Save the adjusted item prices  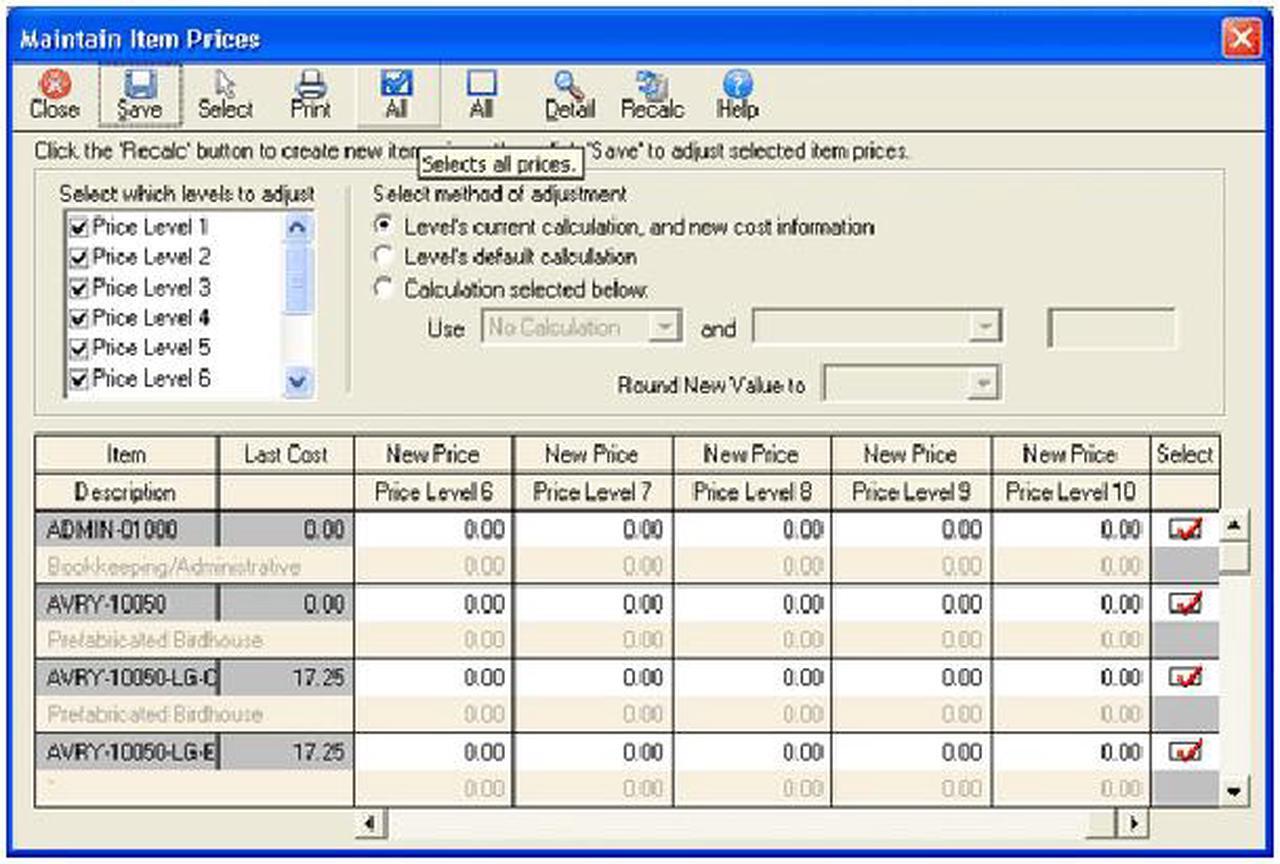[139, 95]
